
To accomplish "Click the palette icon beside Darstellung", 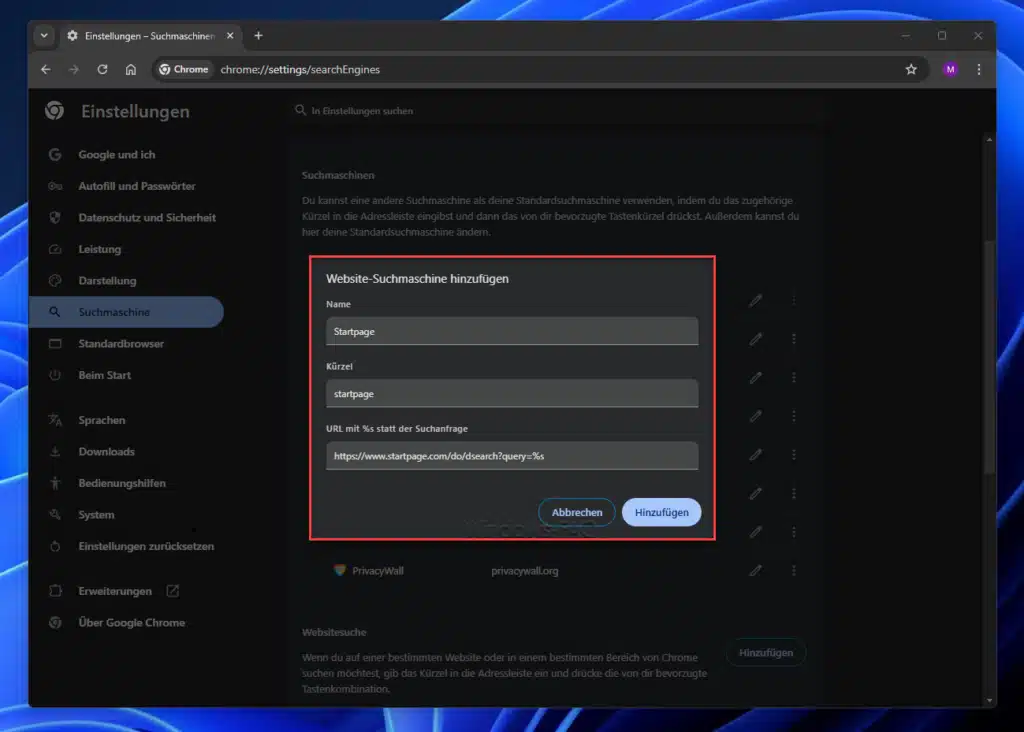I will (x=55, y=281).
